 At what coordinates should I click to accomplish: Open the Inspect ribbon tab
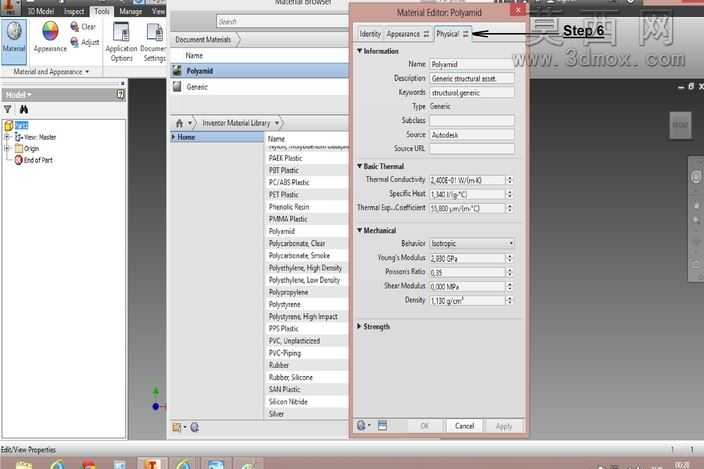coord(74,12)
